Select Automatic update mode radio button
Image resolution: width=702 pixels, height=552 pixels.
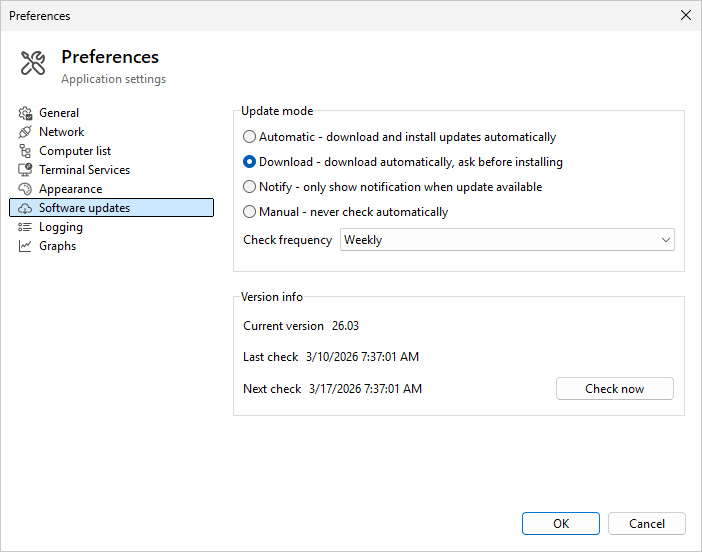point(250,137)
